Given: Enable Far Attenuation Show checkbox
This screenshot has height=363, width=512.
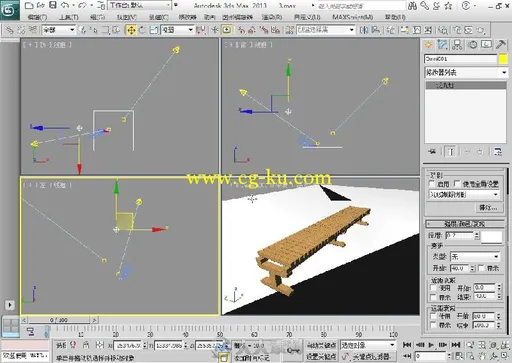Looking at the screenshot, I should 434,325.
